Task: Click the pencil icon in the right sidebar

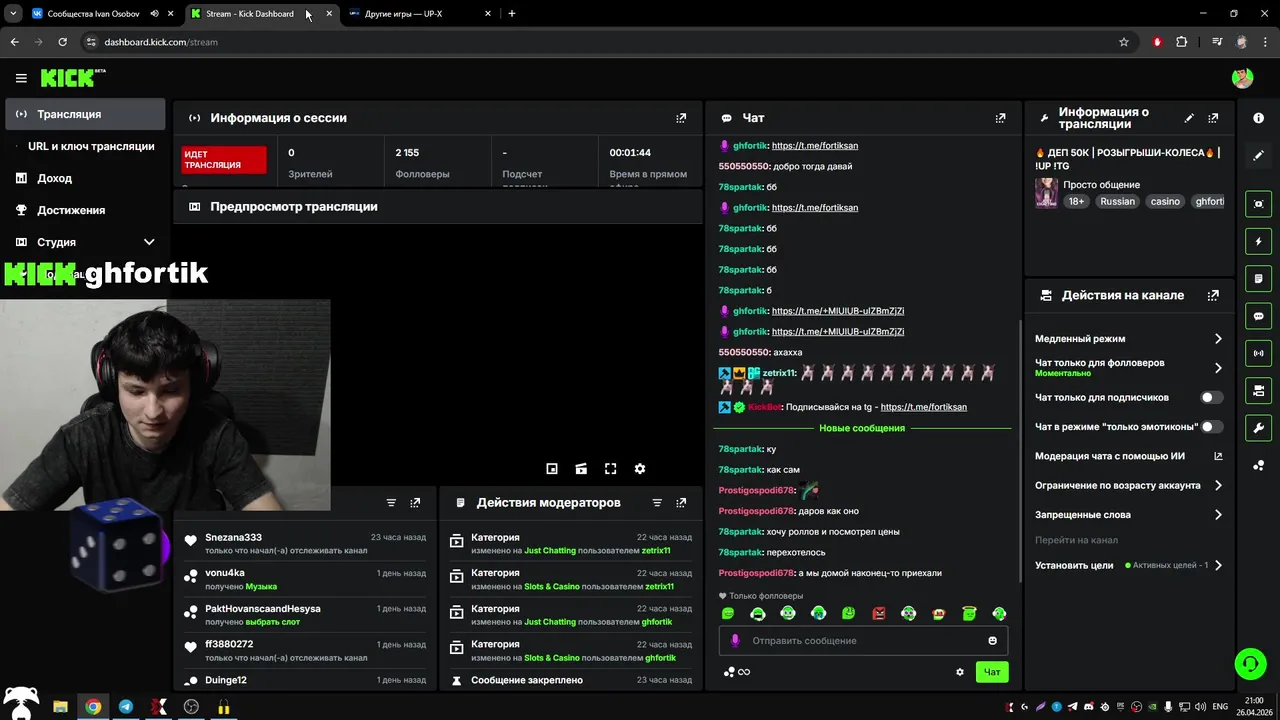Action: click(1258, 155)
